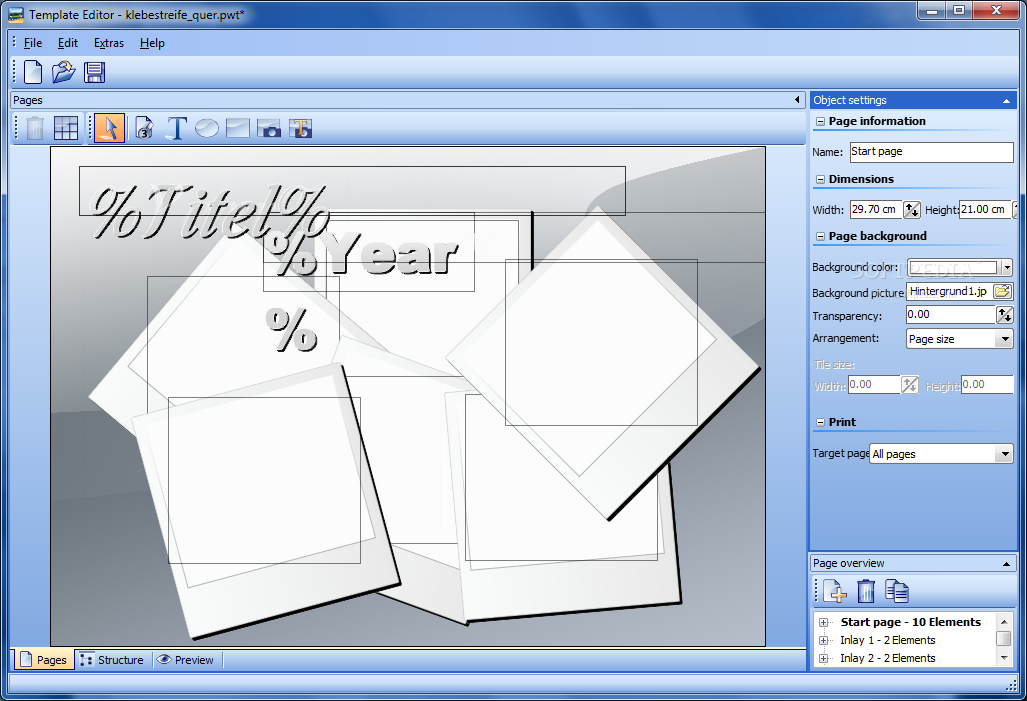Insert a page number object
This screenshot has width=1027, height=701.
click(x=144, y=128)
